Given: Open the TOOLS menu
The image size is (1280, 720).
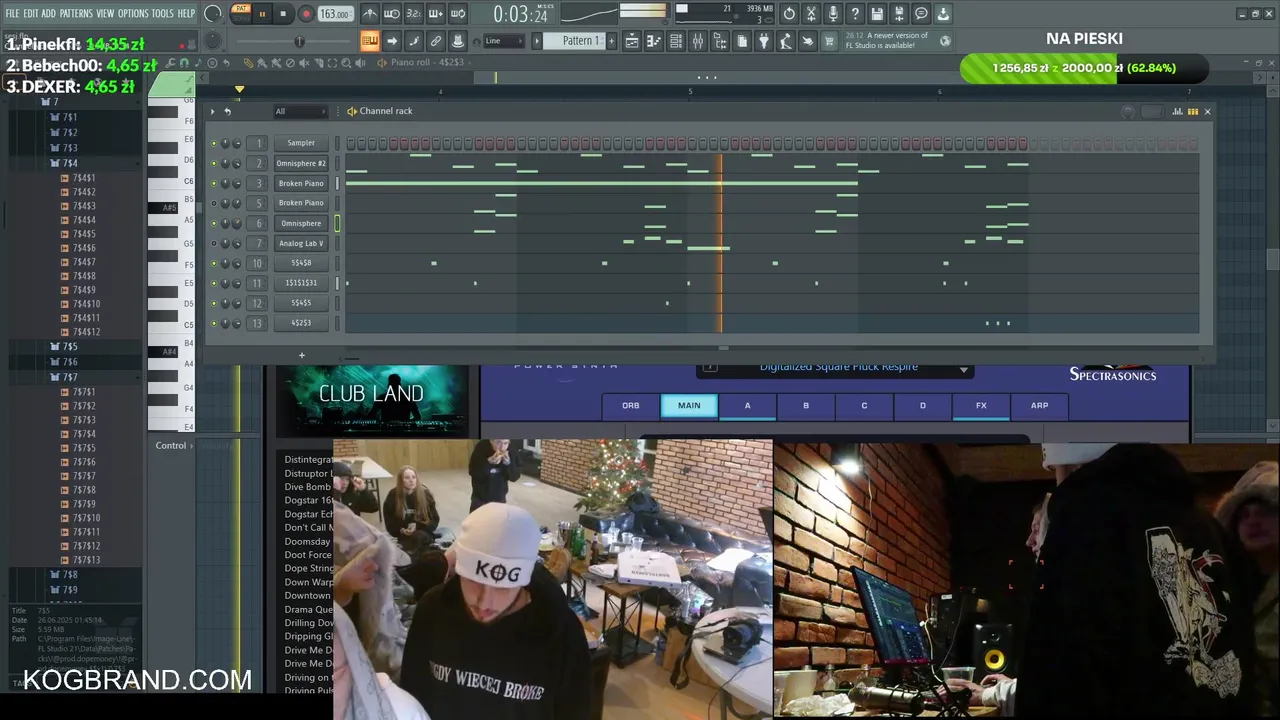Looking at the screenshot, I should [x=162, y=13].
